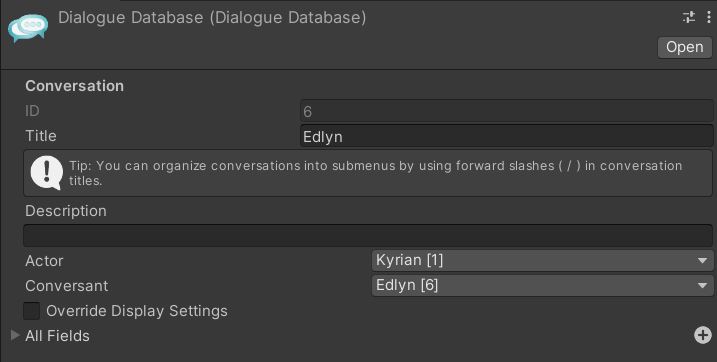The height and width of the screenshot is (362, 717).
Task: Click the submenu tip text about forward slashes
Action: point(375,173)
